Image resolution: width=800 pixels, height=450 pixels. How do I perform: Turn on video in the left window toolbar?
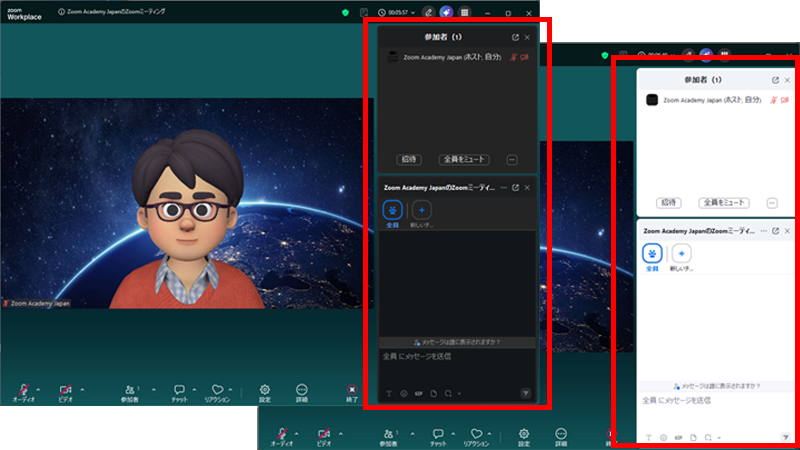[x=66, y=390]
